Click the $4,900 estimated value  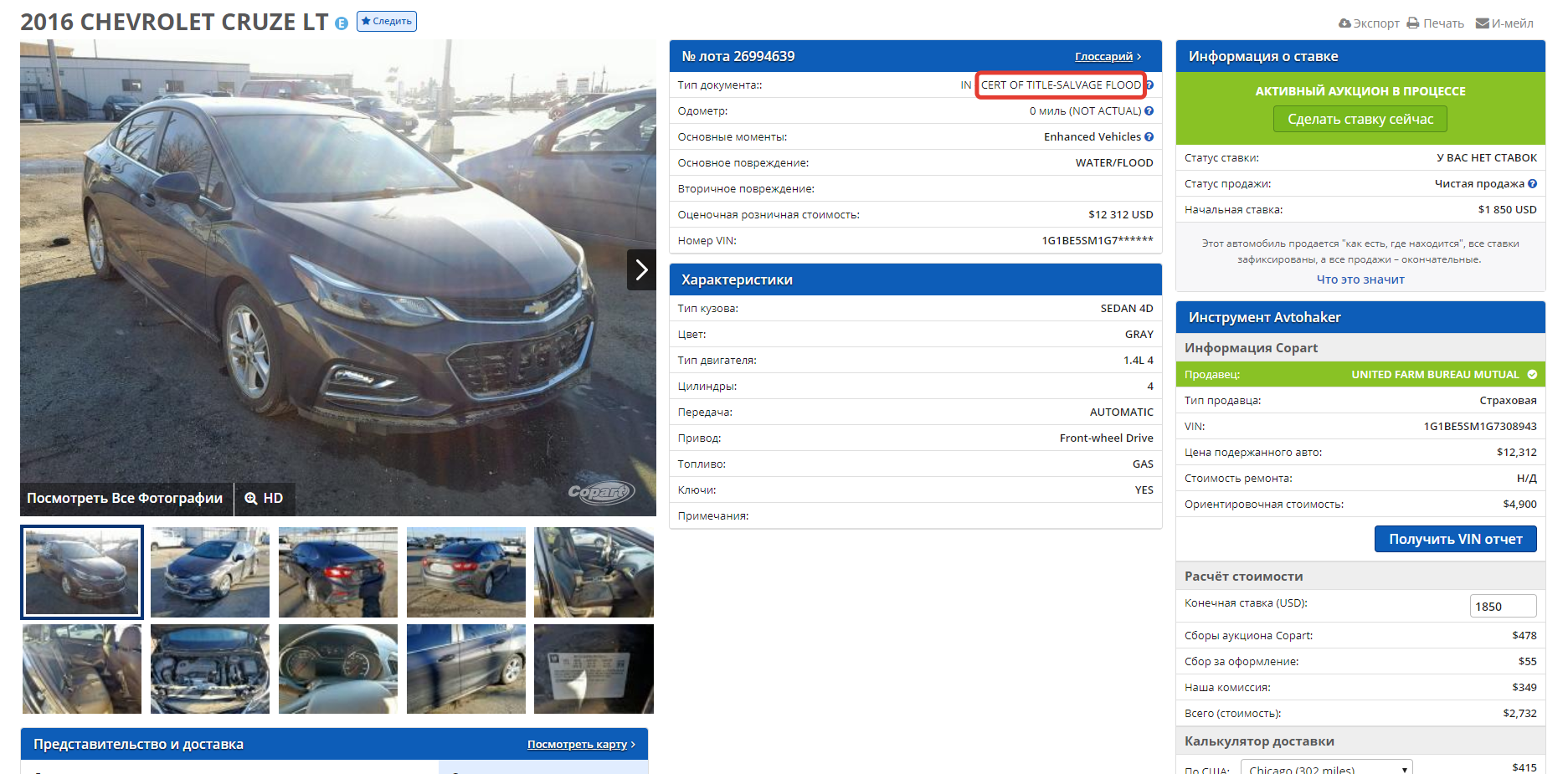[x=1520, y=505]
